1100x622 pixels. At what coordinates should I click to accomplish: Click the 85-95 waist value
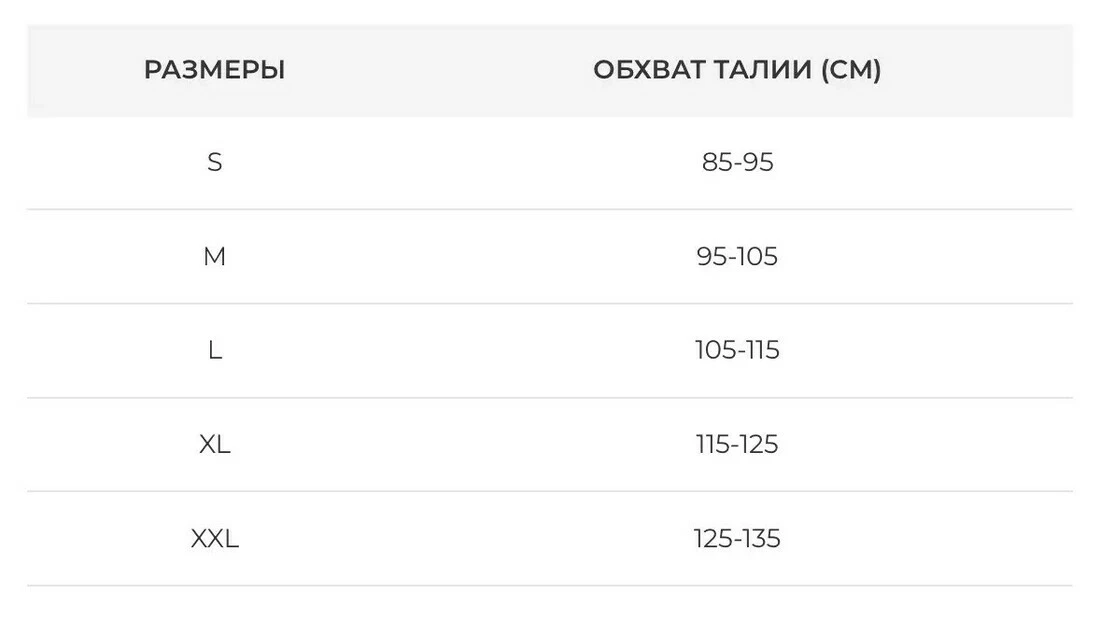point(737,162)
